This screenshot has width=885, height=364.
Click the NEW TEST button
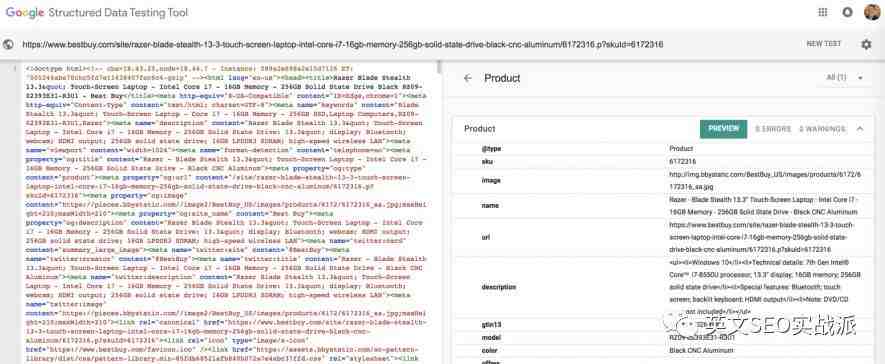(823, 44)
